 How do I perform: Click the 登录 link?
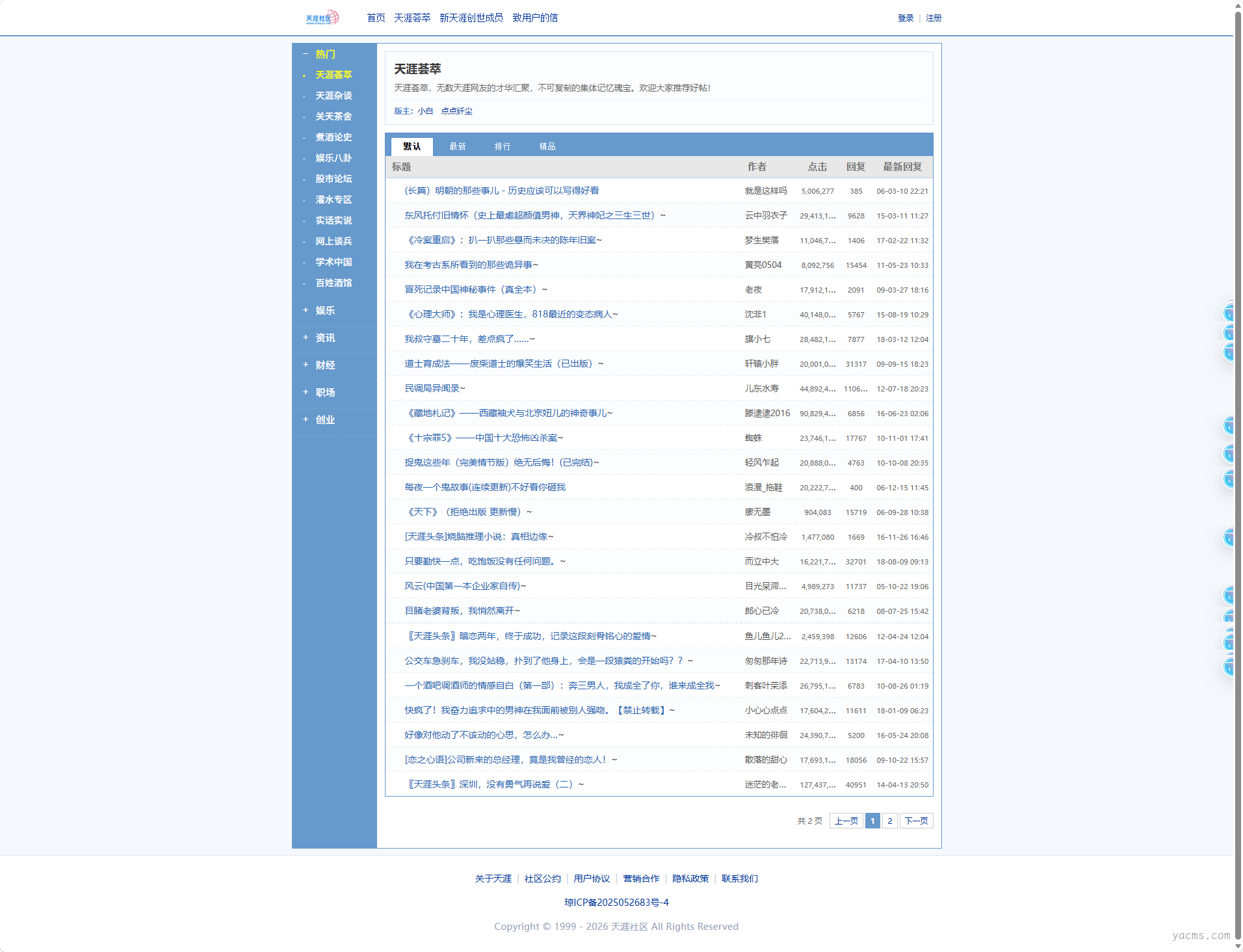coord(906,18)
